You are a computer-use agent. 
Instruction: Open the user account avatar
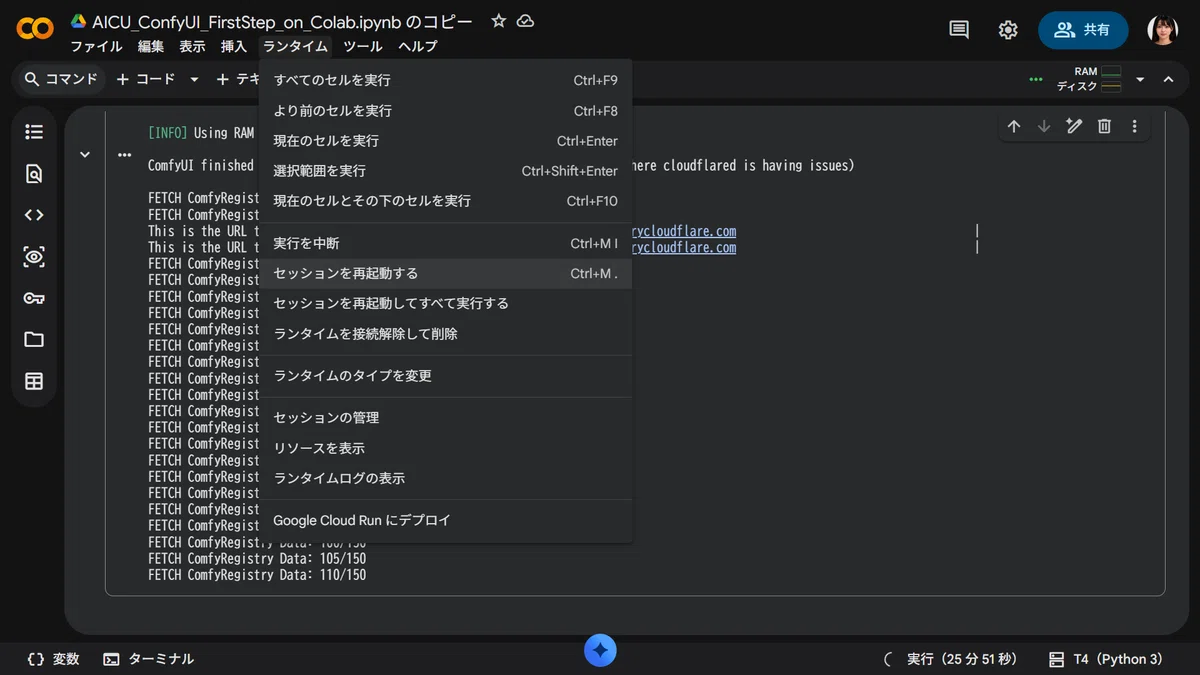pos(1162,30)
